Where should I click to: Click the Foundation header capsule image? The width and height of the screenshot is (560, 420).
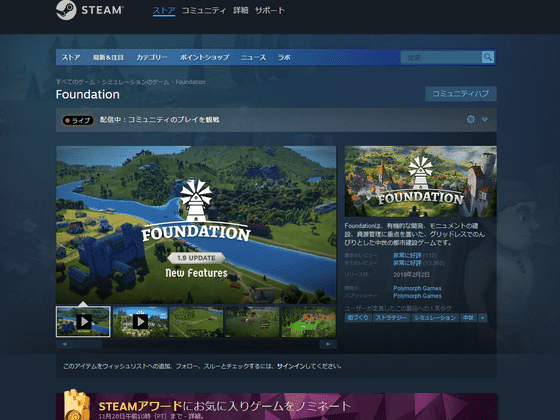coord(420,181)
